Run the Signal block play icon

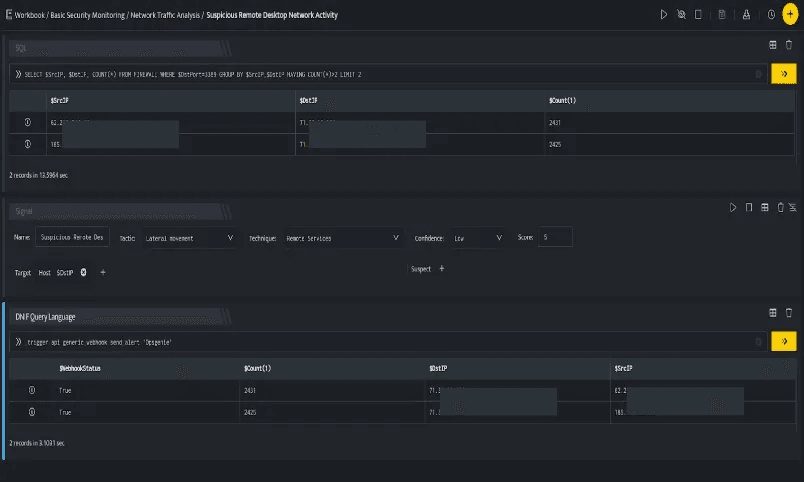tap(733, 207)
